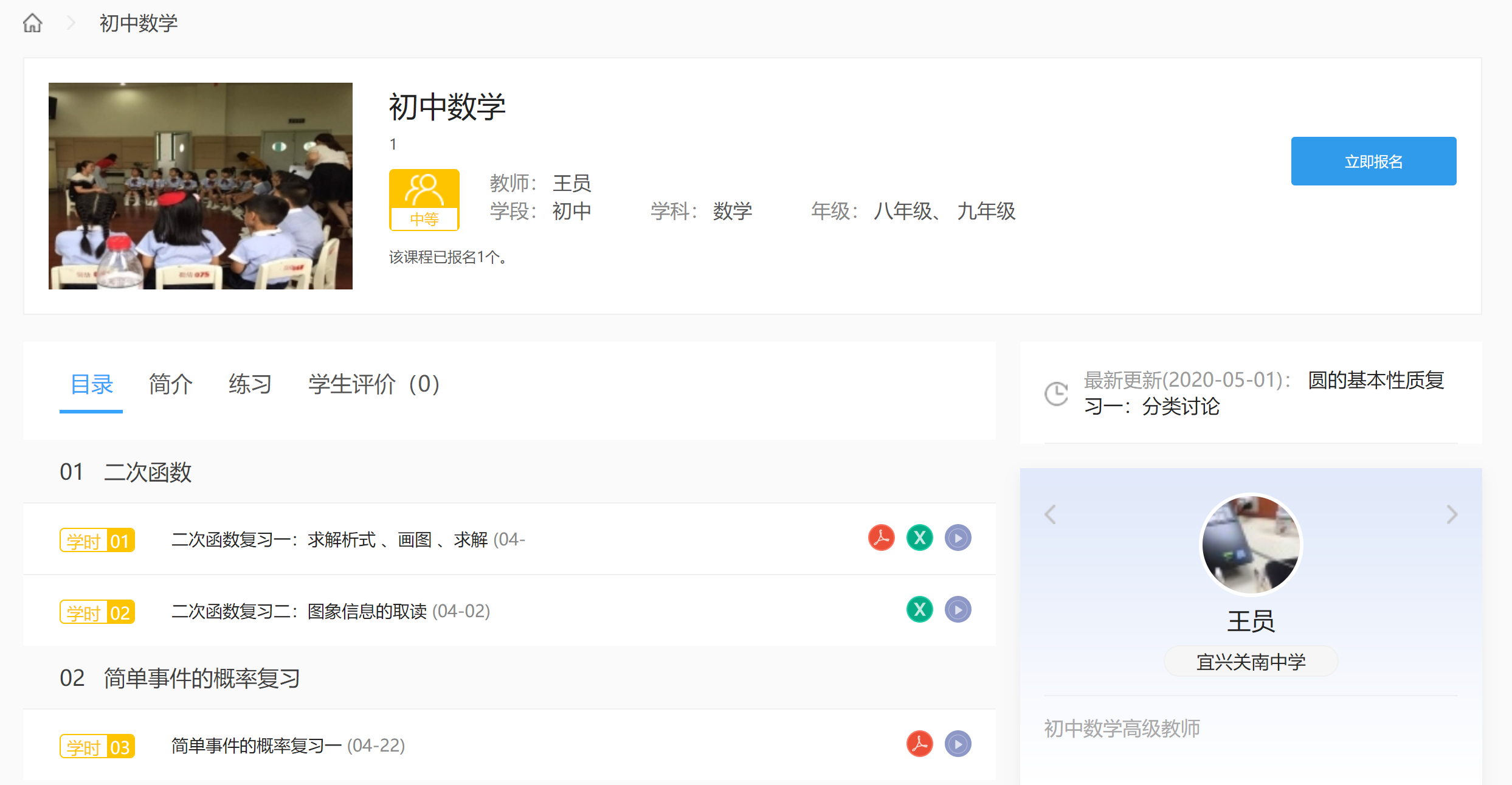The height and width of the screenshot is (785, 1512).
Task: Open PDF file for lesson 学时 03
Action: coord(919,744)
